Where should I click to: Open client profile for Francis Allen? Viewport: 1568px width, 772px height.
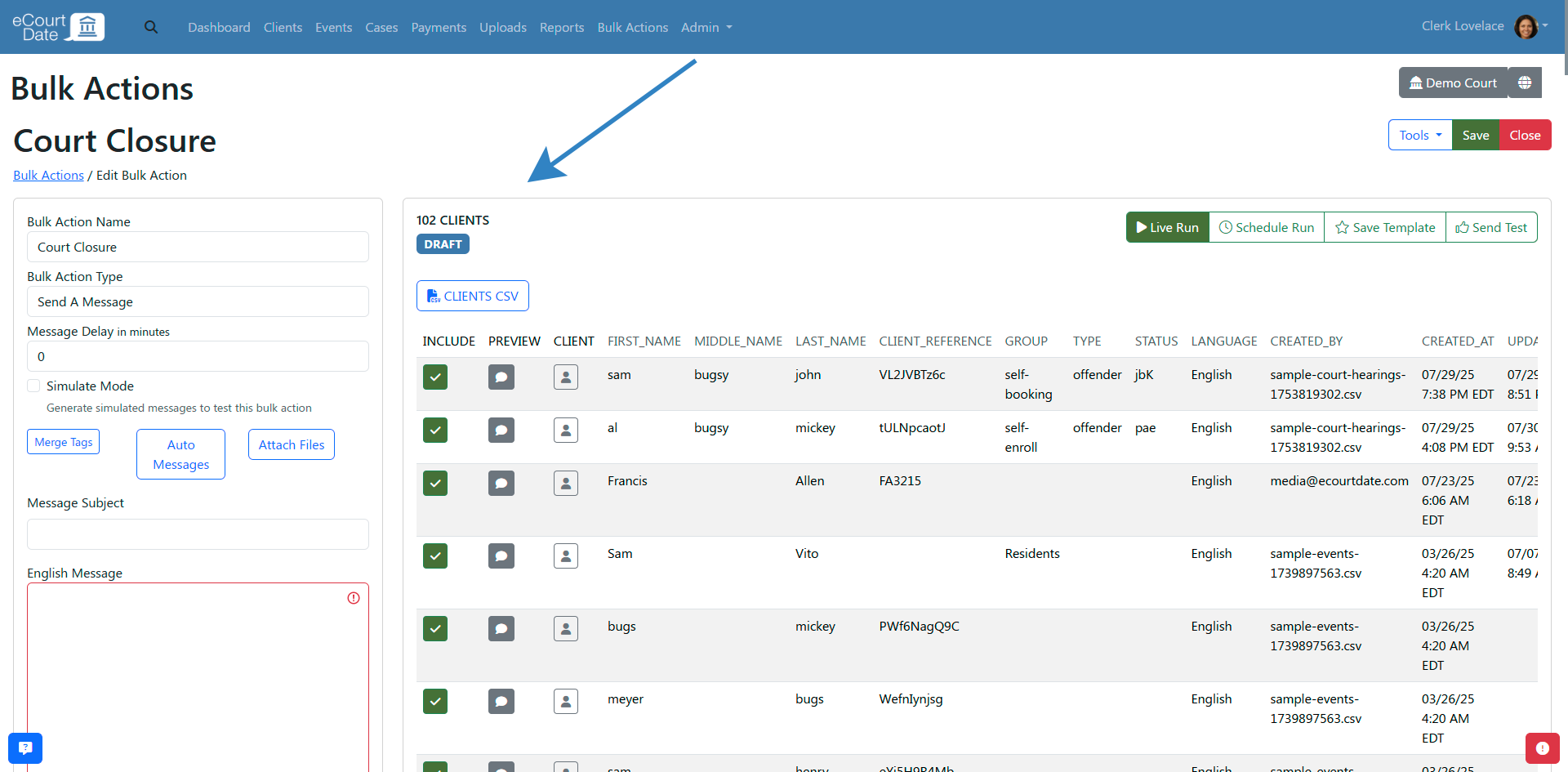(566, 483)
